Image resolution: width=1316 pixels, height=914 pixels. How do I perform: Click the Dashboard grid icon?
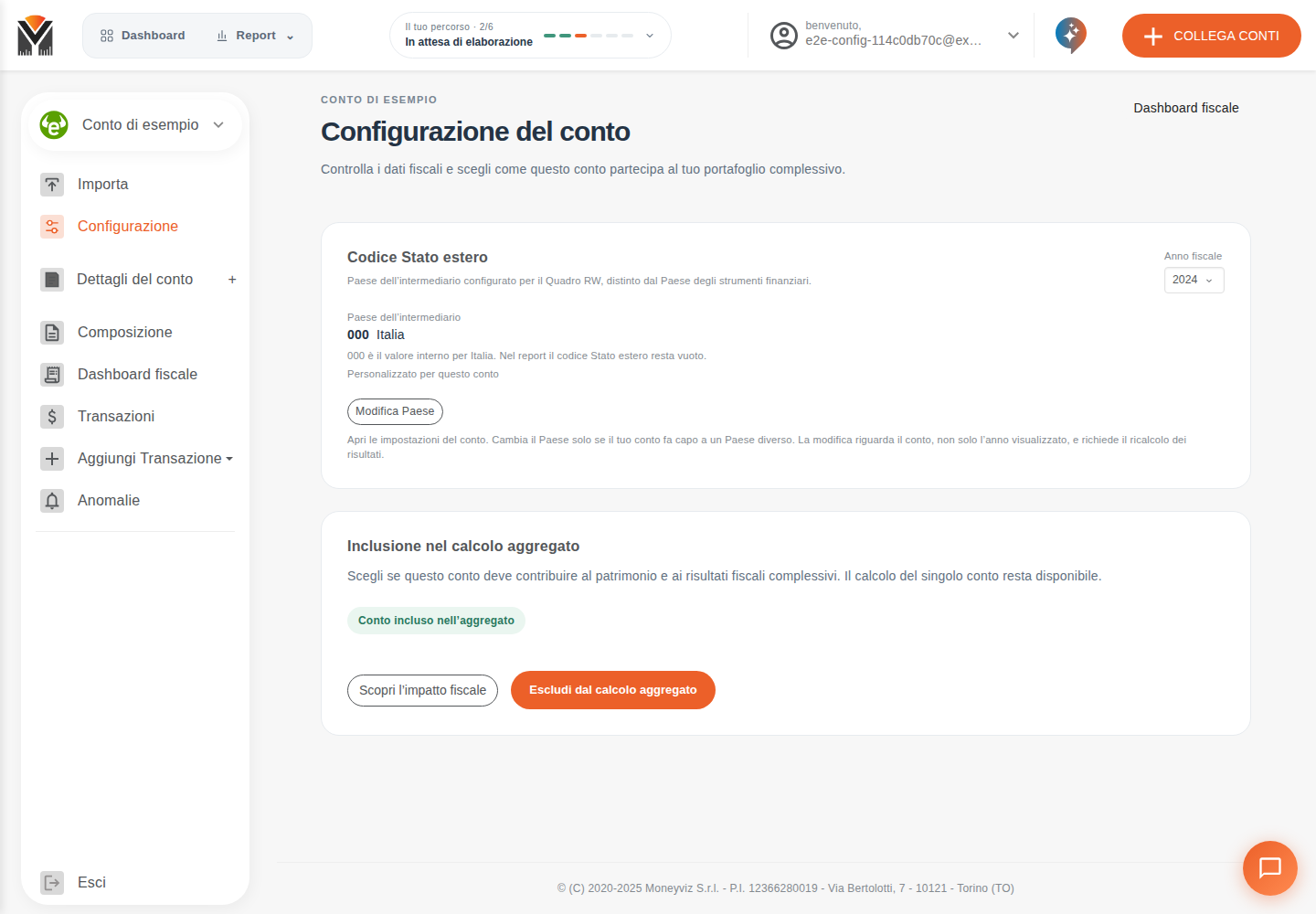tap(107, 36)
